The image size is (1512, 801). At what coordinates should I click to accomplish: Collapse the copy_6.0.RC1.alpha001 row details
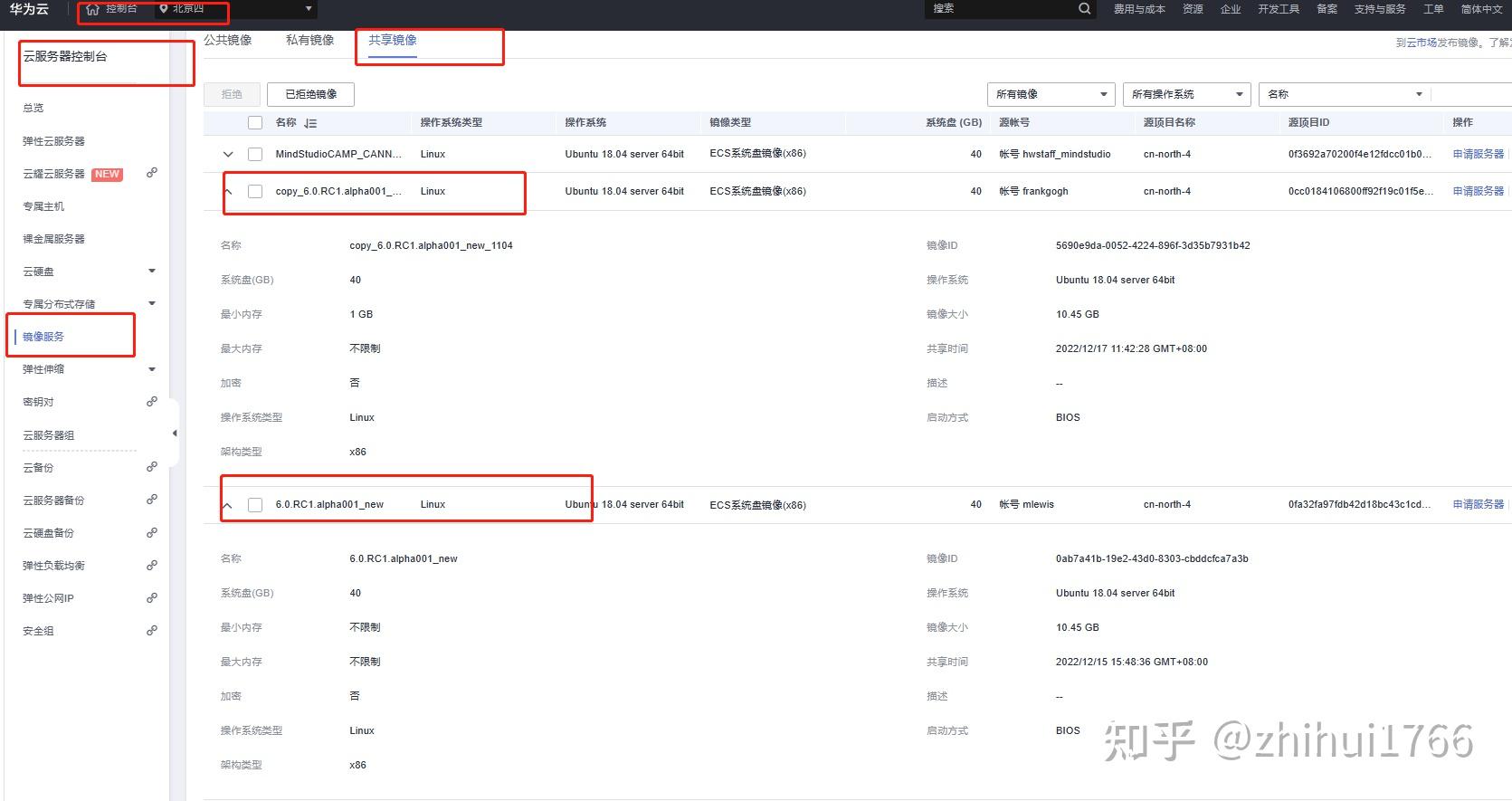pos(228,191)
